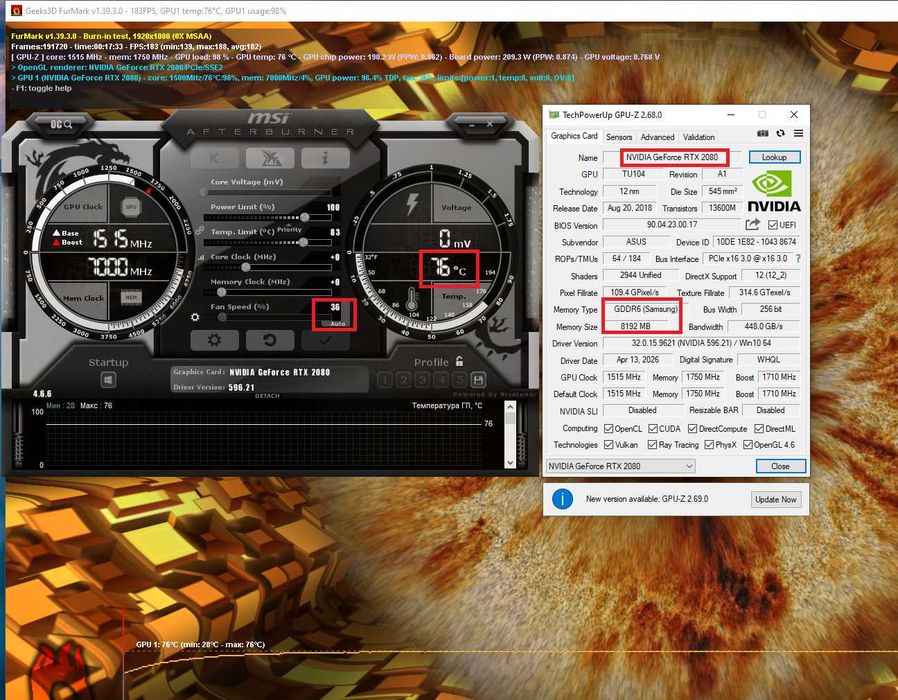Screen dimensions: 898x700
Task: Click the Device ID field in GPU-Z
Action: [x=756, y=242]
